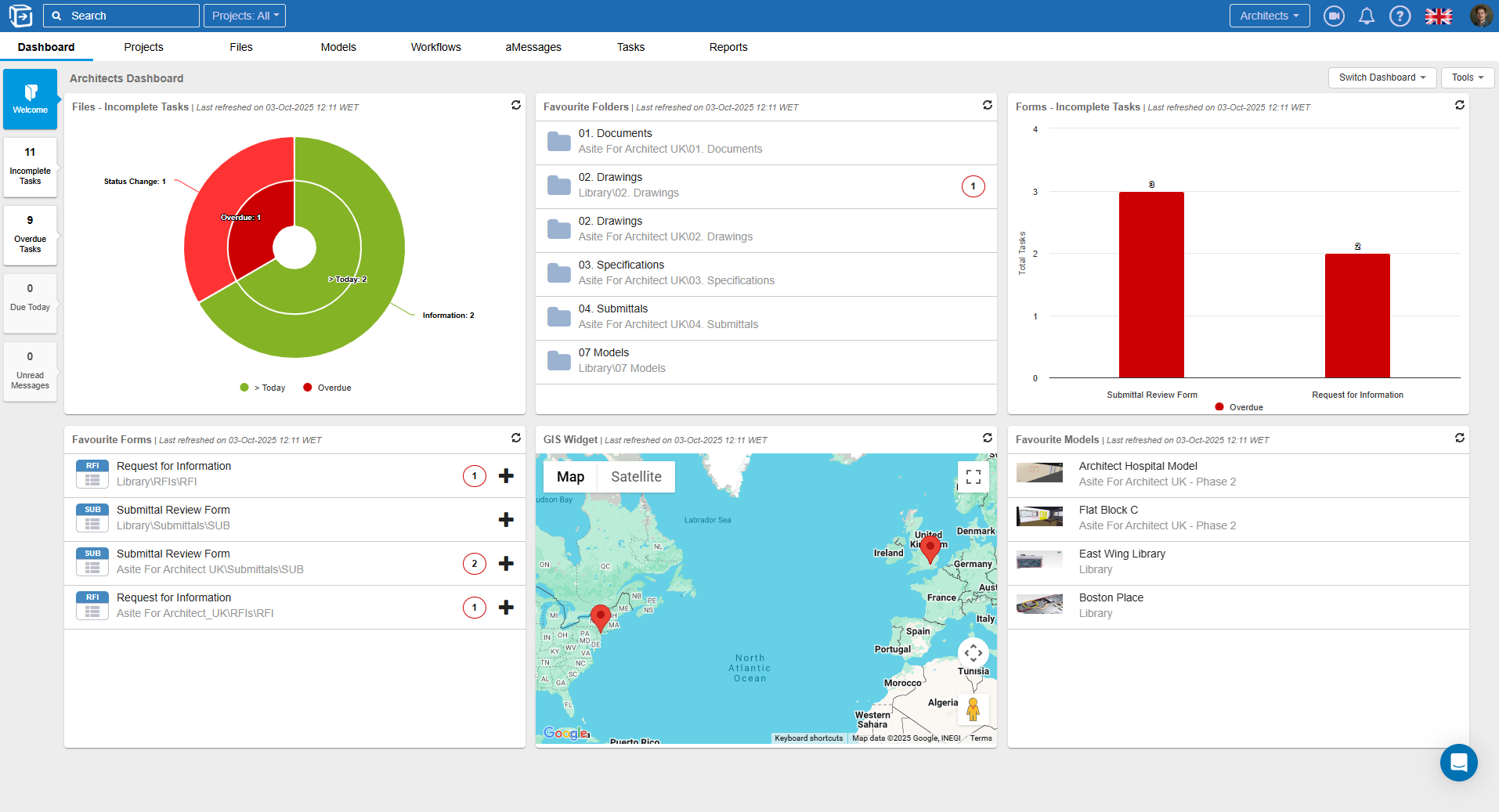Go to the Workflows tab
1499x812 pixels.
(x=435, y=47)
